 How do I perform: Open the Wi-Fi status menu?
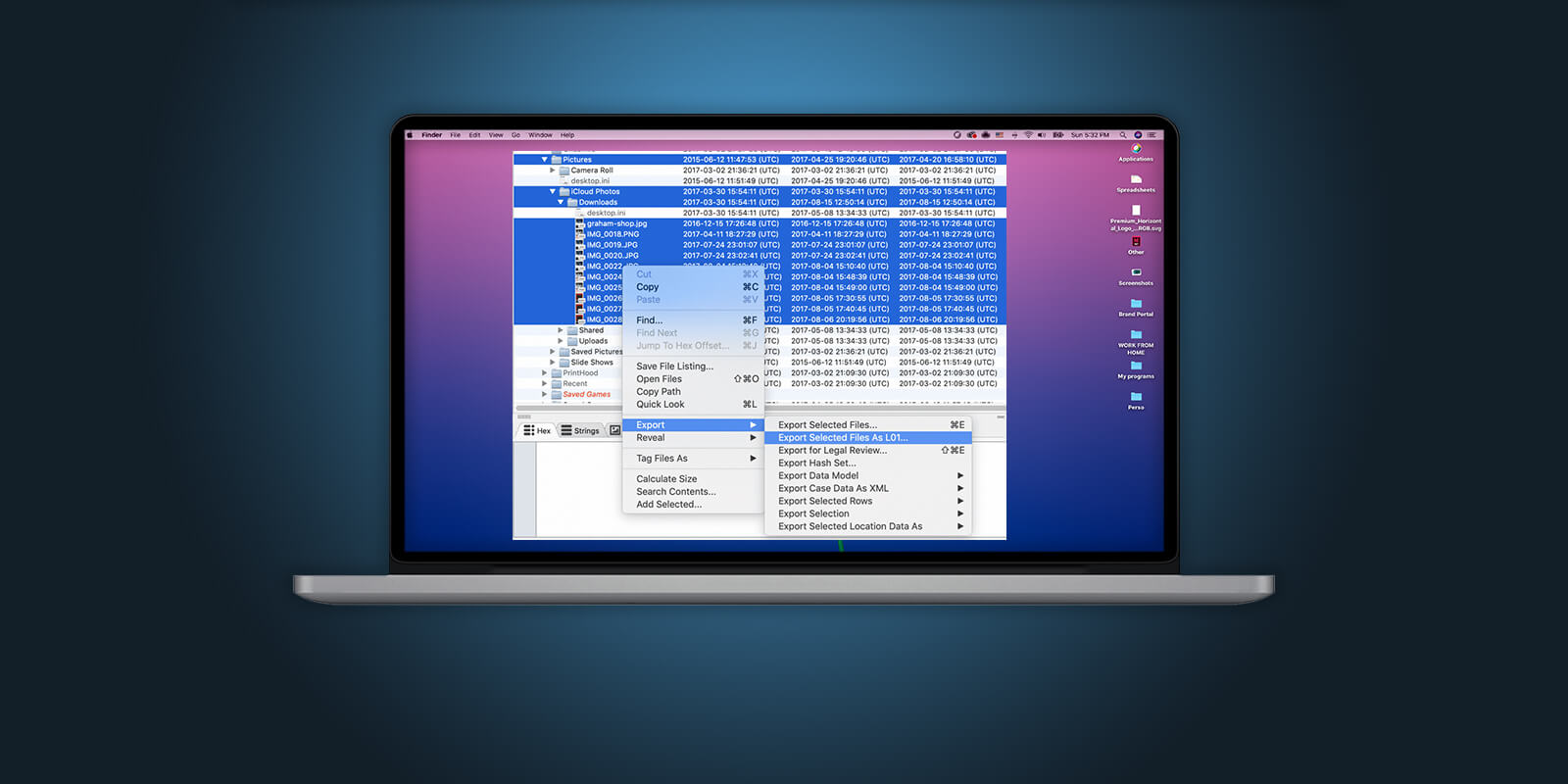coord(1028,135)
